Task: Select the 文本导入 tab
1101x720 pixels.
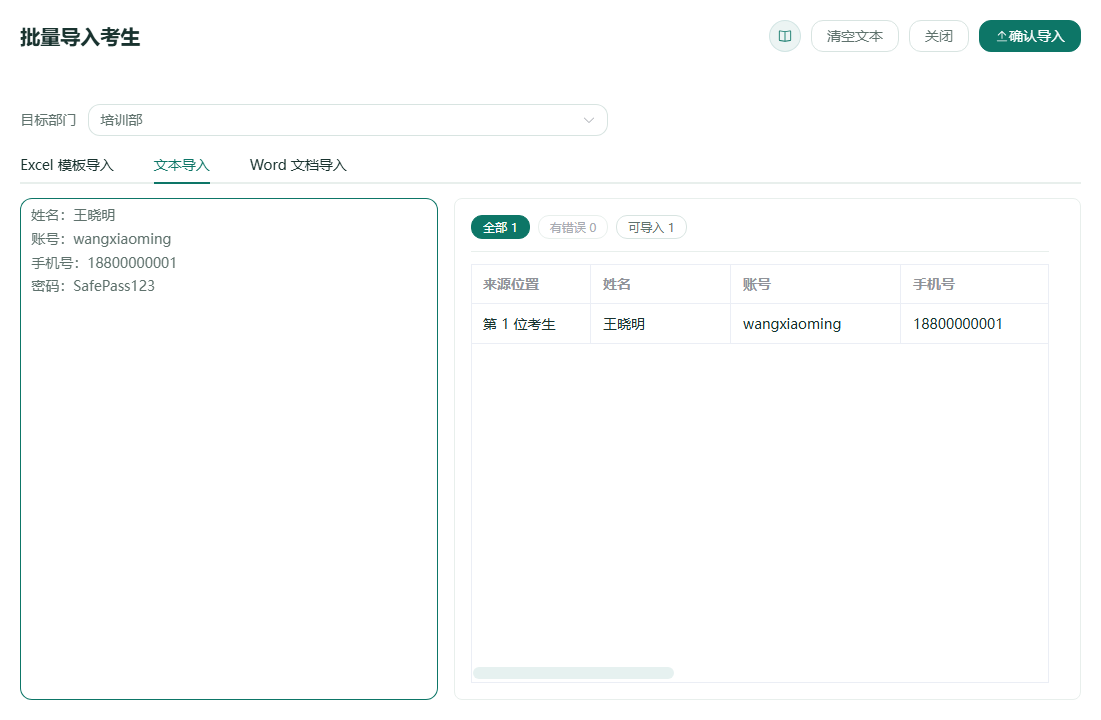Action: click(x=182, y=165)
